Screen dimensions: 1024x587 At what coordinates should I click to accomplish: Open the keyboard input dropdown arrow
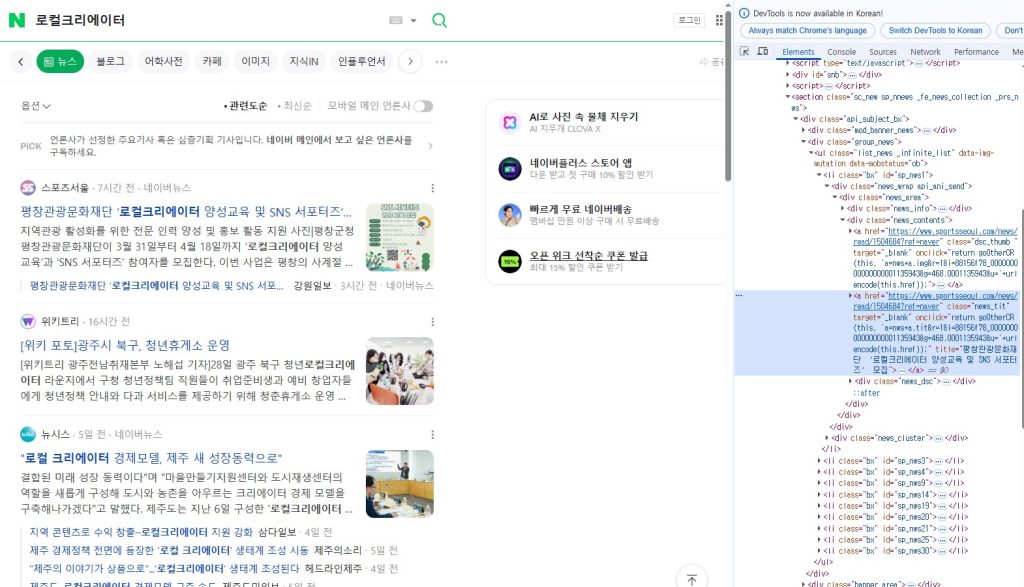[413, 20]
